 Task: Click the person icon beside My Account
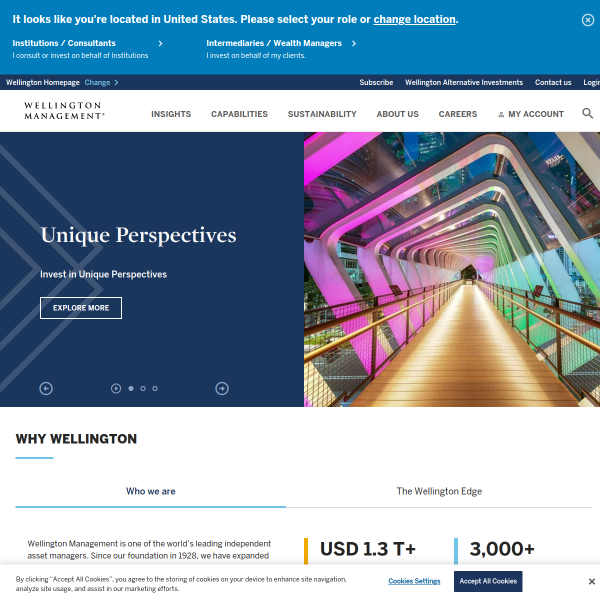[501, 114]
